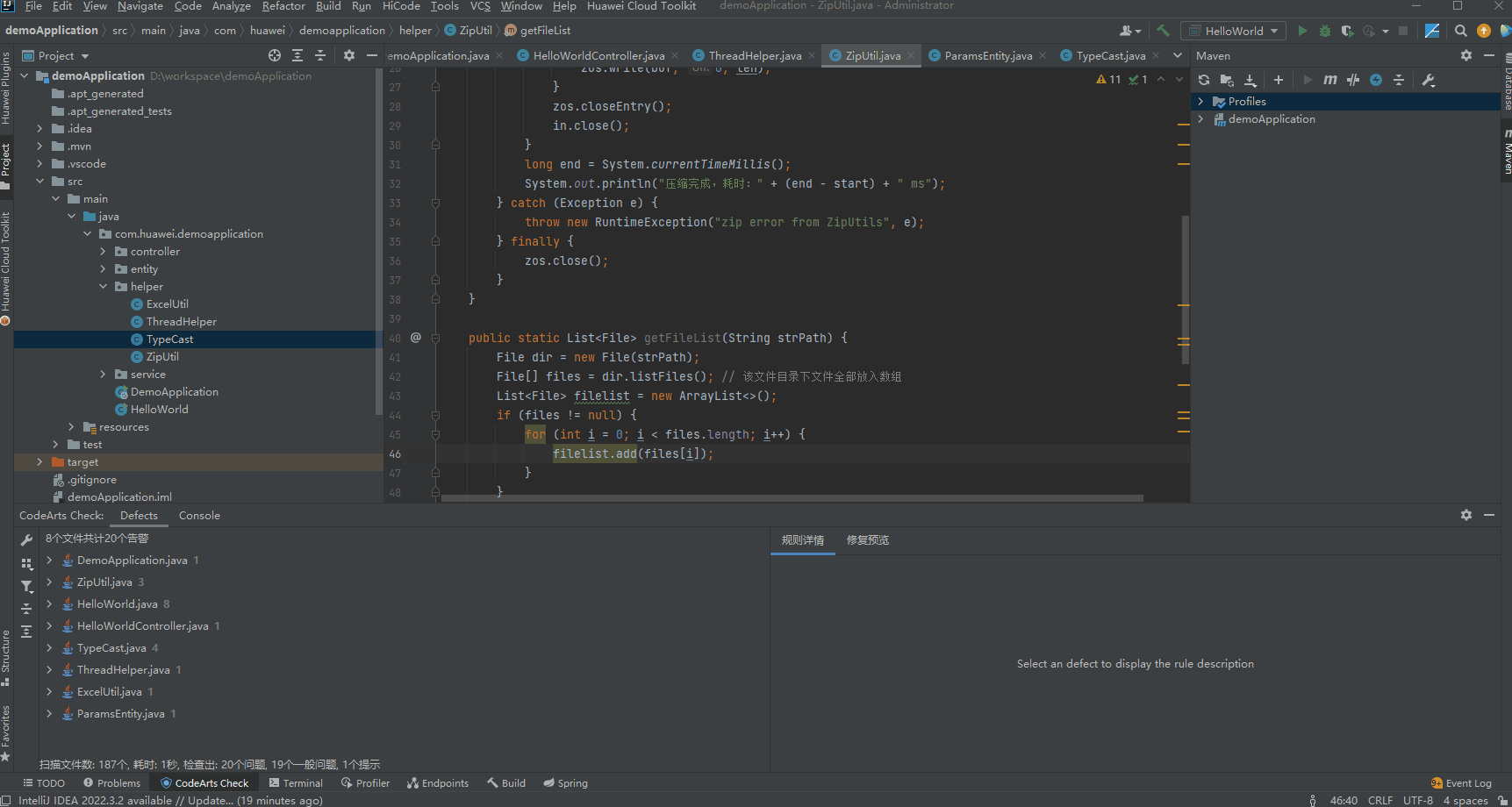Click the Search Everywhere magnifier icon
1512x807 pixels.
pos(1460,31)
